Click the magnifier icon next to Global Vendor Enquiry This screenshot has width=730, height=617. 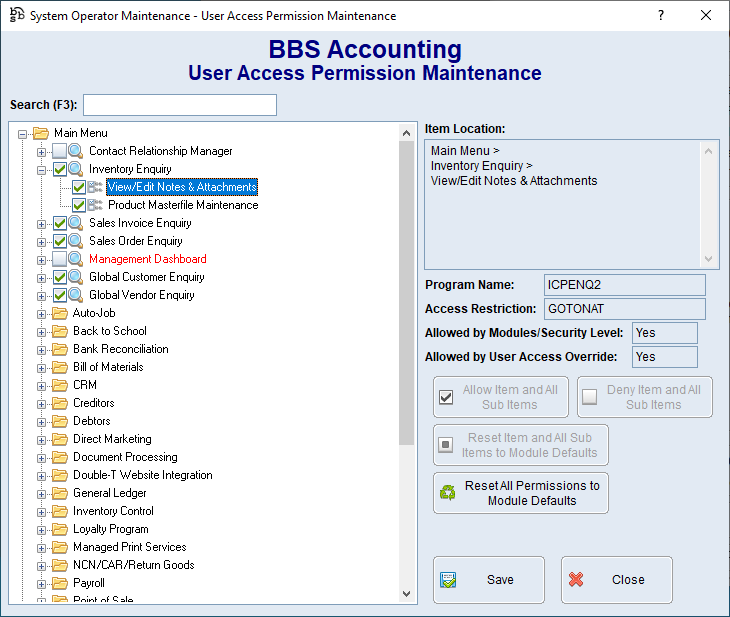pos(76,295)
